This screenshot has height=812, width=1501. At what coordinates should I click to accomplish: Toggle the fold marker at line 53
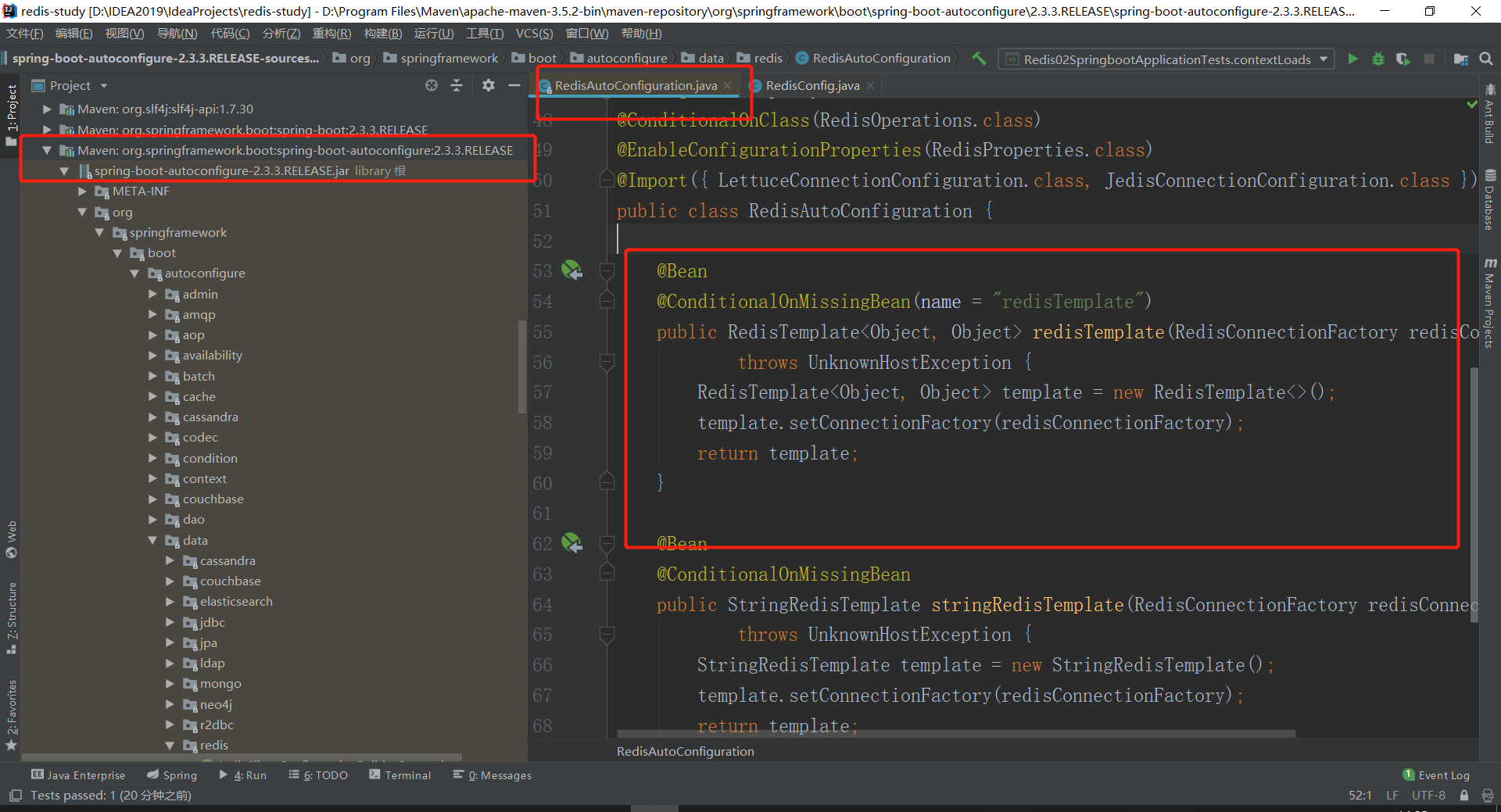tap(607, 271)
